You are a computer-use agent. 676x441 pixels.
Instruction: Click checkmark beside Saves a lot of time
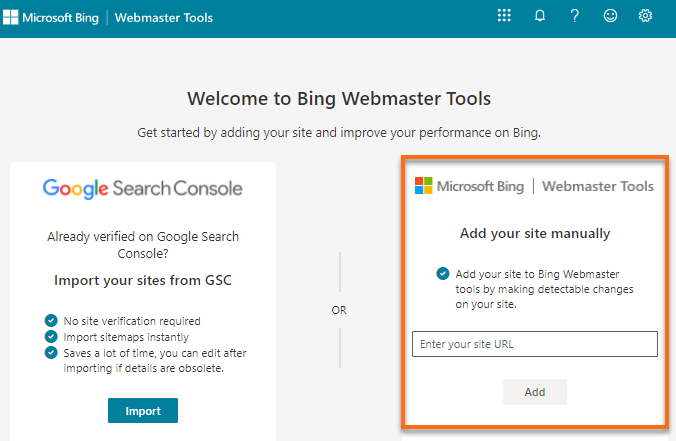[x=51, y=353]
